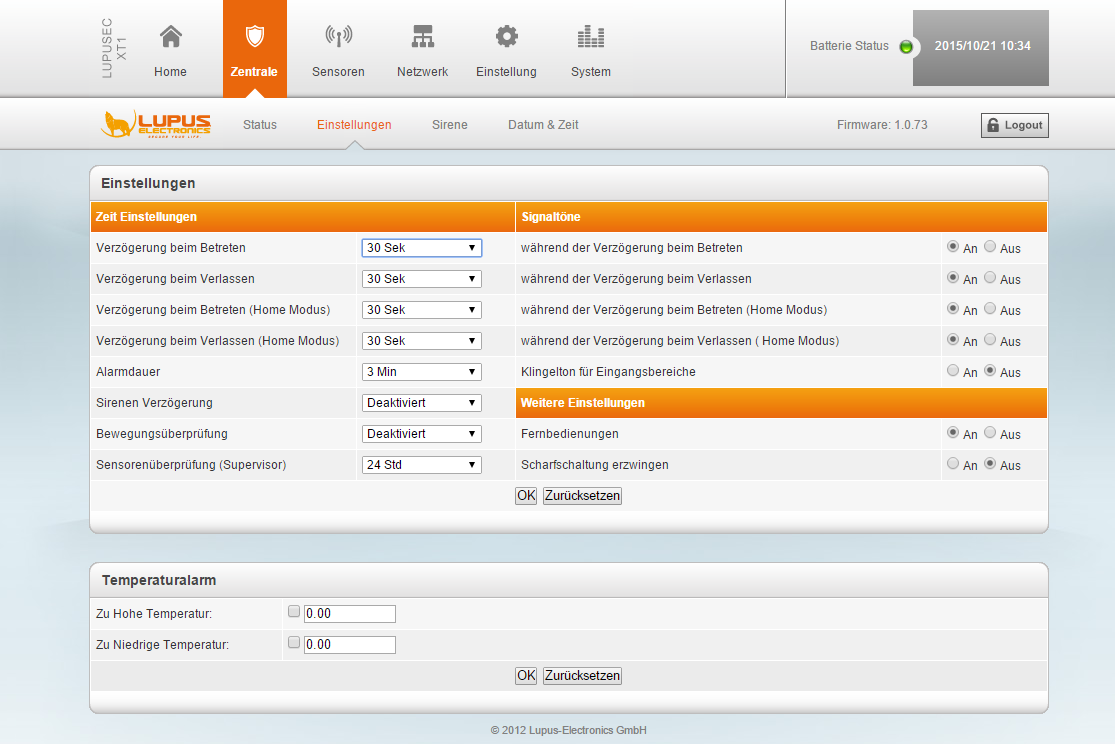This screenshot has height=744, width=1115.
Task: Click the Zu Hohe Temperatur value field
Action: [349, 614]
